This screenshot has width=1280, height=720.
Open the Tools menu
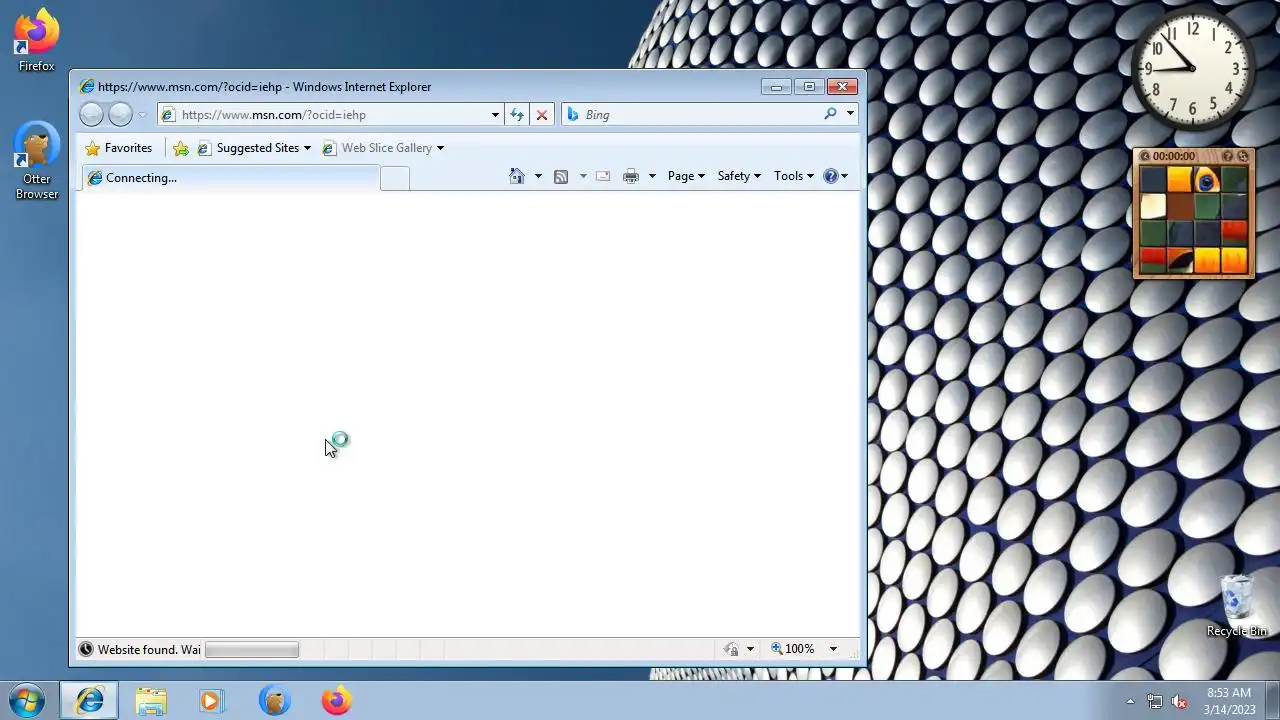[x=794, y=176]
